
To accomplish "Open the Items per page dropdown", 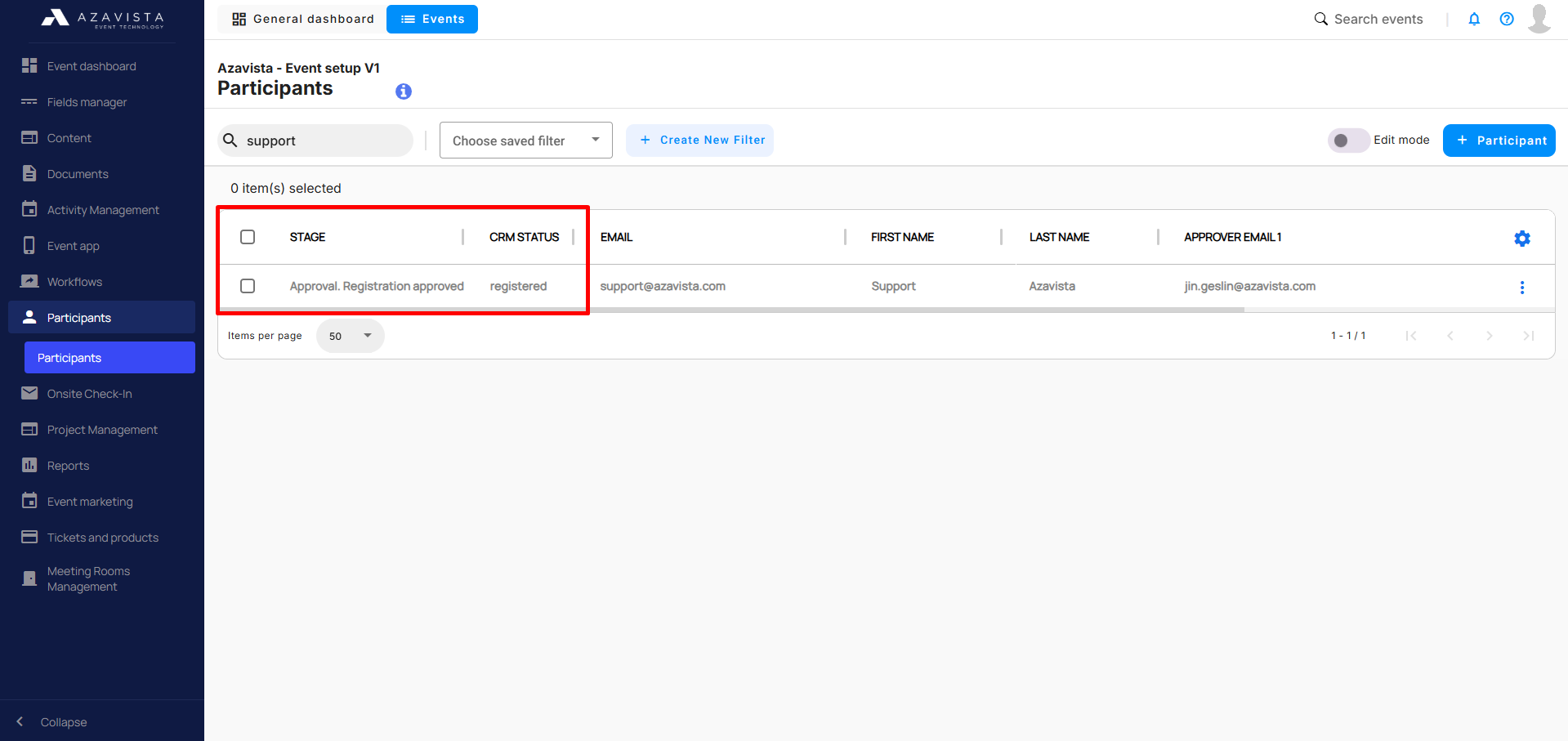I will [x=351, y=336].
